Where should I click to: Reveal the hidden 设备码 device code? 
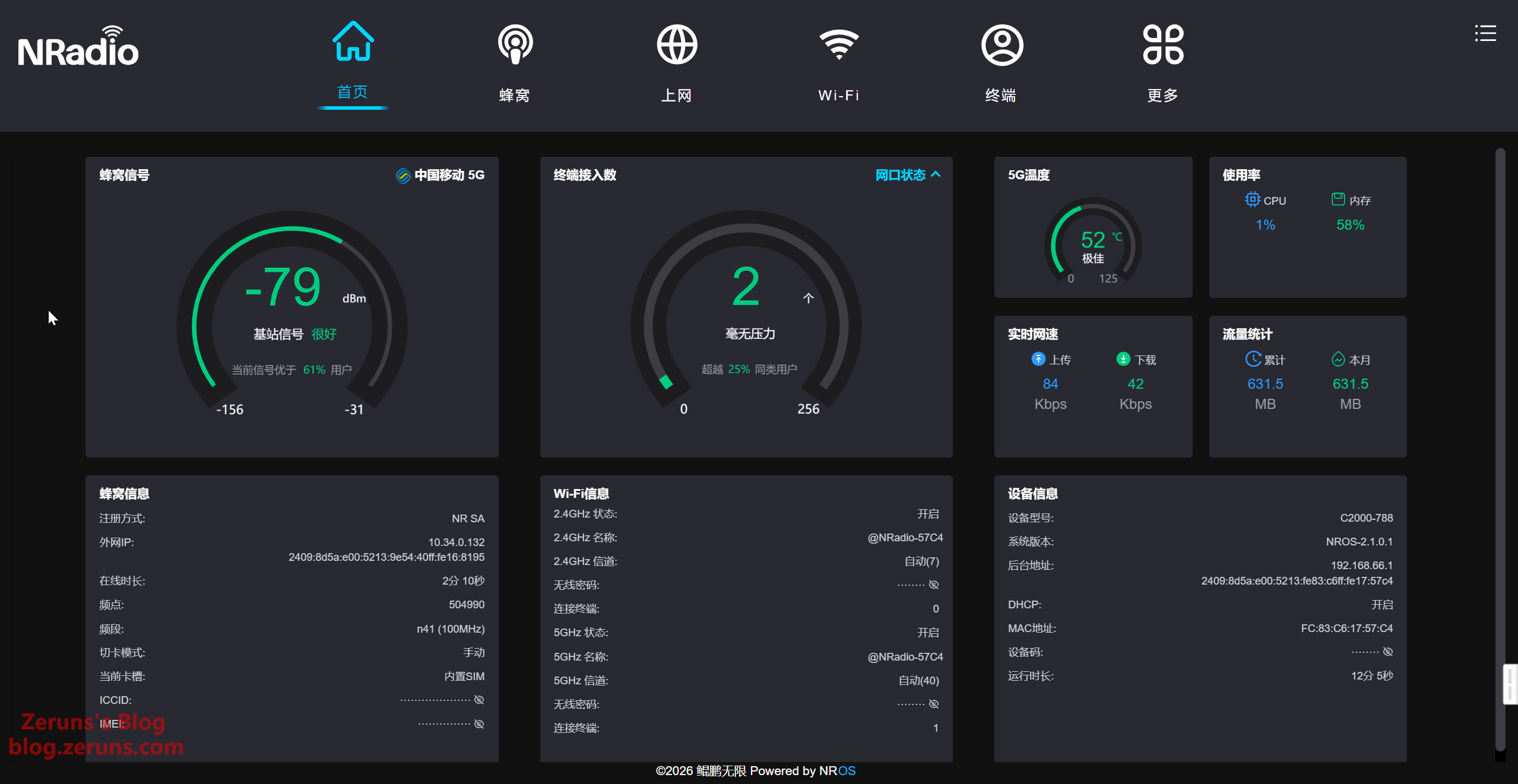[1388, 652]
